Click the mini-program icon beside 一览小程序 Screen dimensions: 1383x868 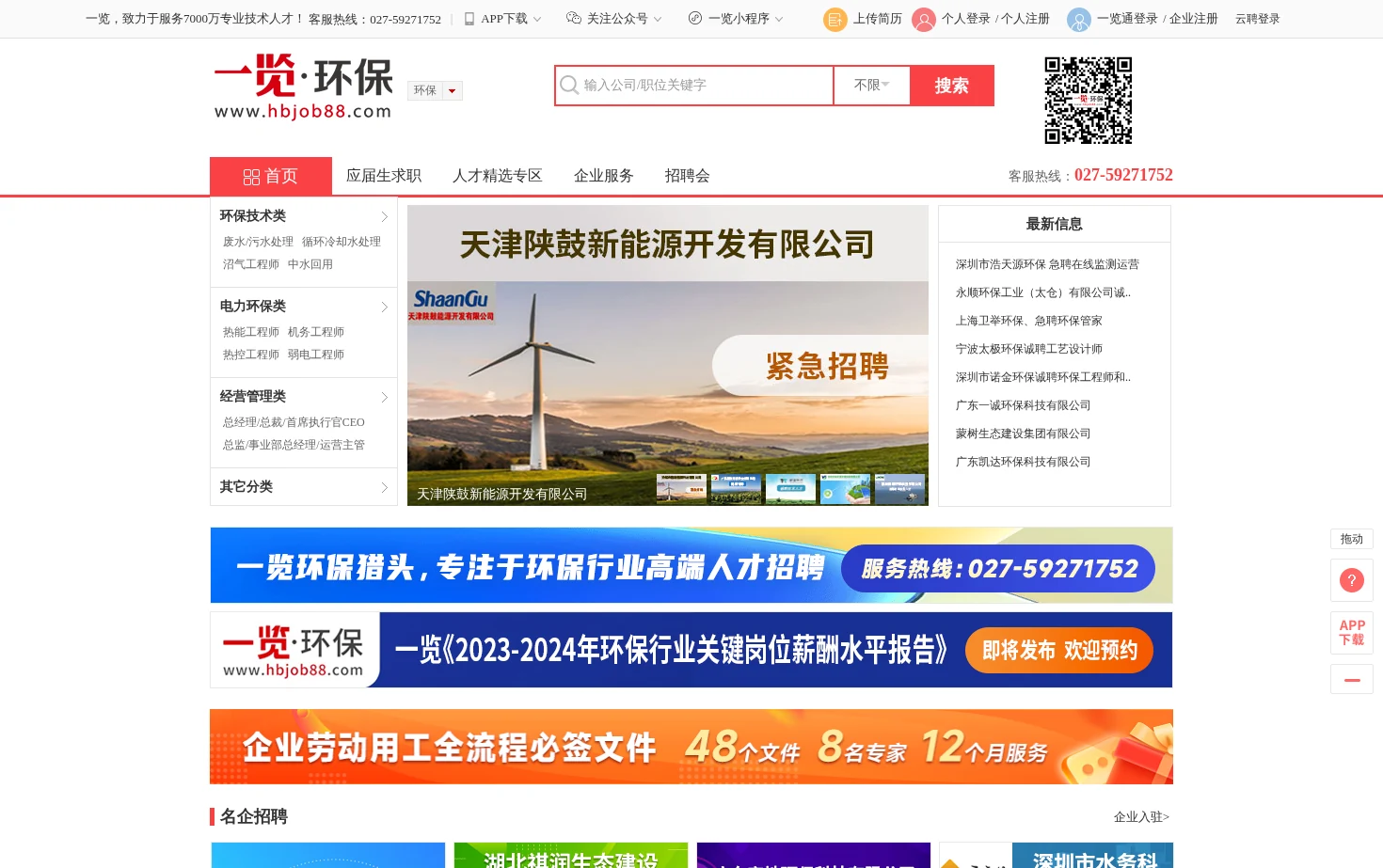pyautogui.click(x=695, y=18)
